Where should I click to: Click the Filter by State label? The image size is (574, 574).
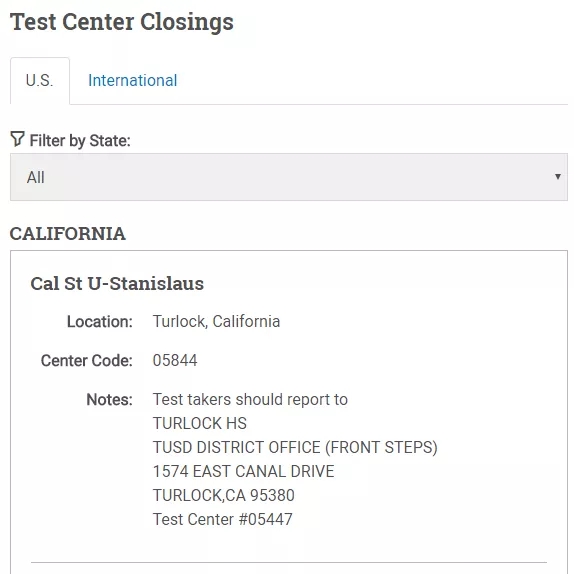click(x=80, y=141)
